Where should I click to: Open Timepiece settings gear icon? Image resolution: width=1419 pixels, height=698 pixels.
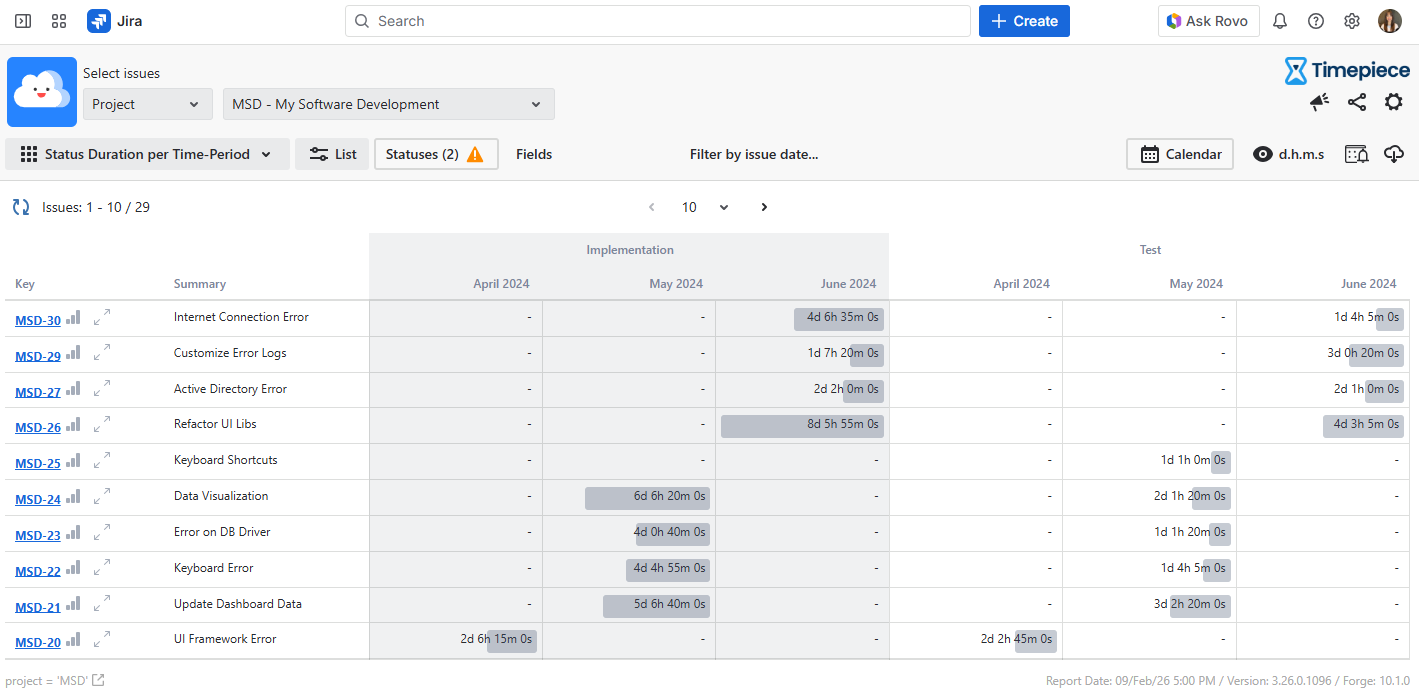click(1393, 102)
